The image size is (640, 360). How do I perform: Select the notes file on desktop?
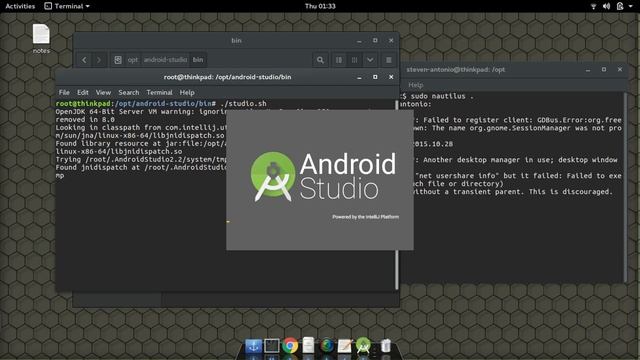pos(41,39)
